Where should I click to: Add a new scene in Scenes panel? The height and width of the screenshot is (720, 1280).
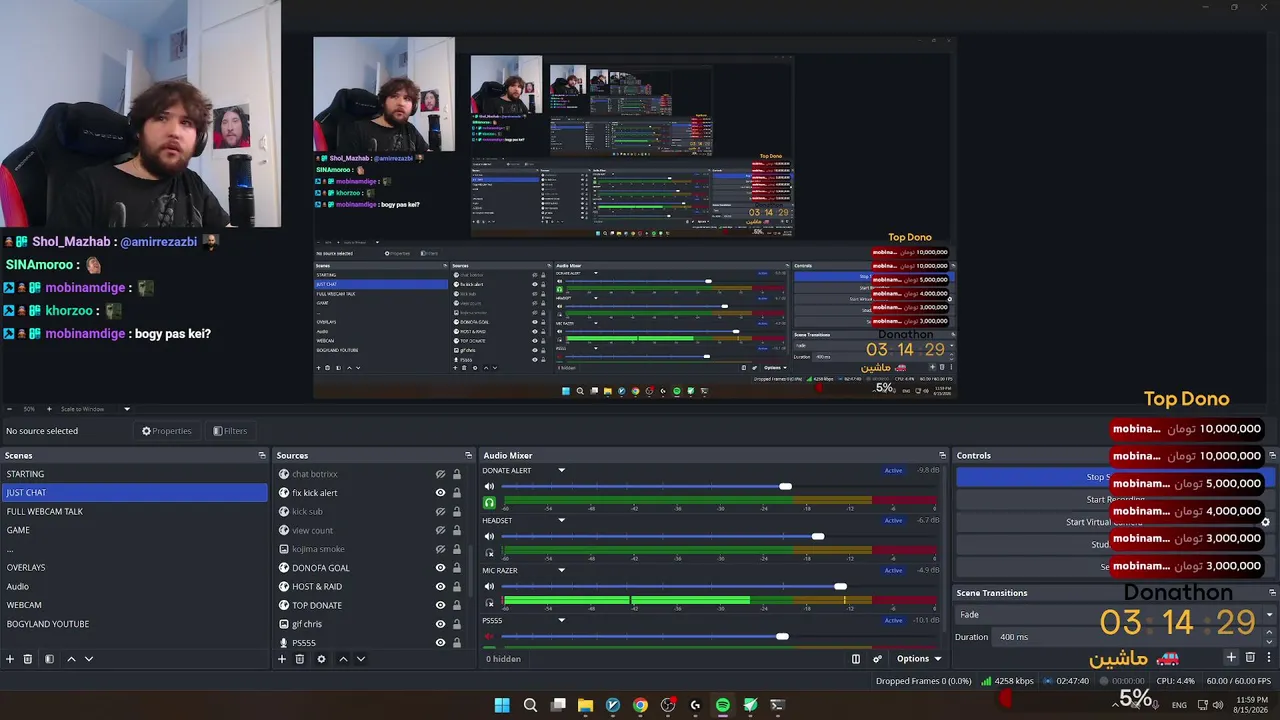tap(10, 659)
